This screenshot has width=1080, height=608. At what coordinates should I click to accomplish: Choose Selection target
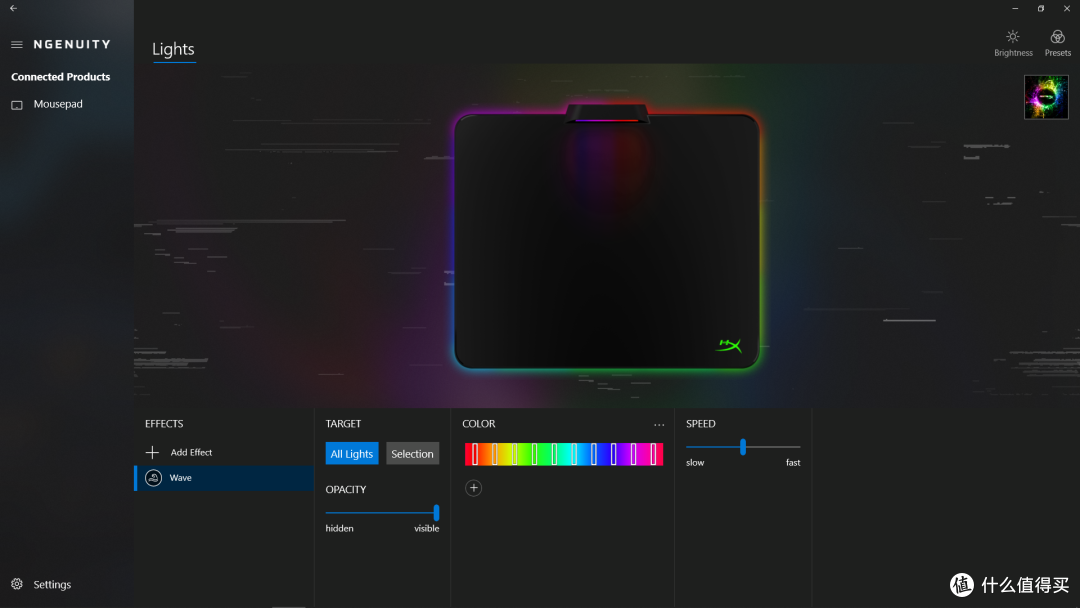[x=412, y=454]
